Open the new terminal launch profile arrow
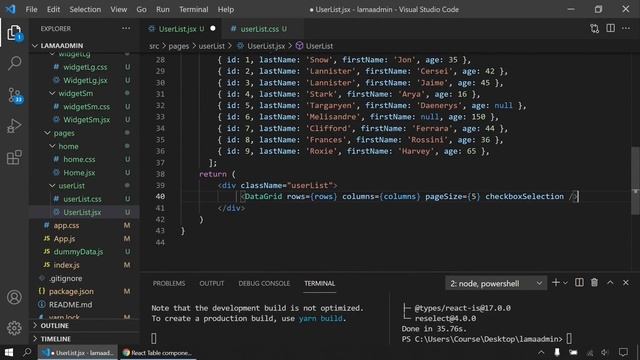Screen dimensions: 640x360 565,283
